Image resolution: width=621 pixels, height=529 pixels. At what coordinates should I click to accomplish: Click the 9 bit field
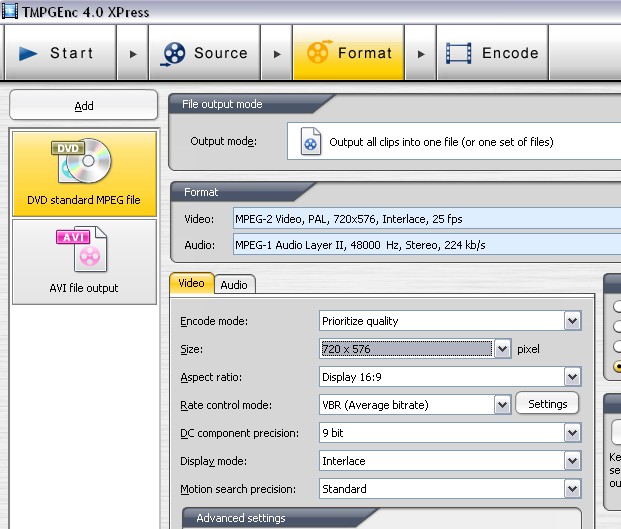(x=450, y=433)
